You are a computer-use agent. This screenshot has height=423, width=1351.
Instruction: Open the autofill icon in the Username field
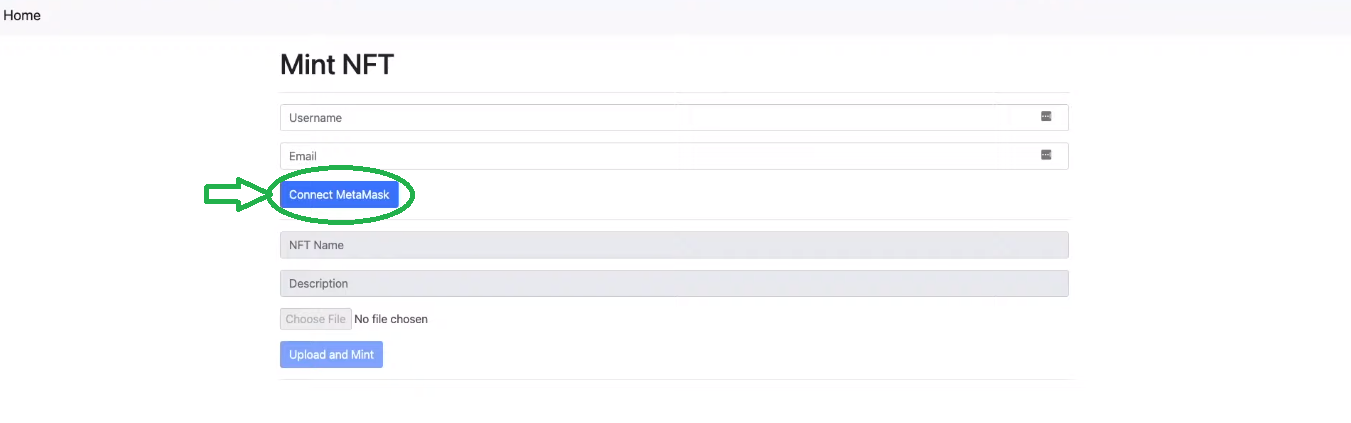coord(1046,117)
